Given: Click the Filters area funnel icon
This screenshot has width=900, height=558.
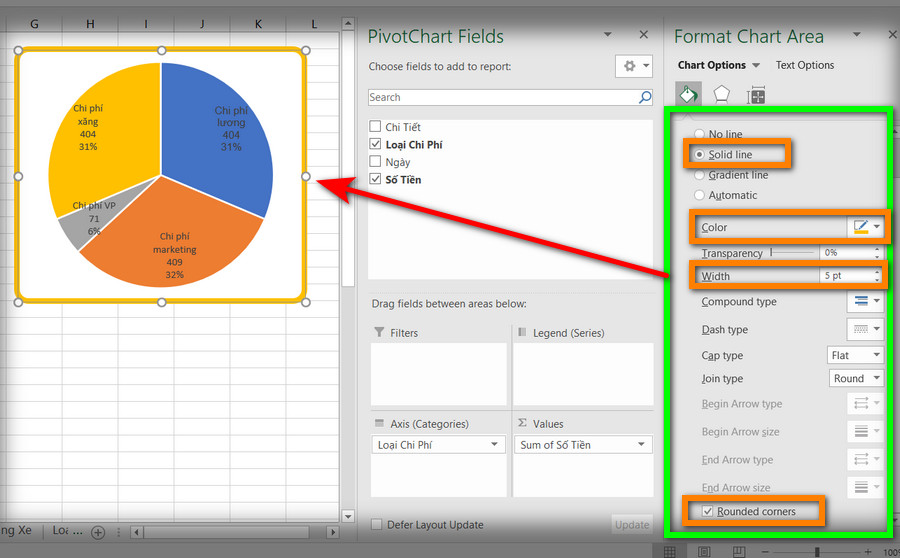Looking at the screenshot, I should (x=379, y=332).
